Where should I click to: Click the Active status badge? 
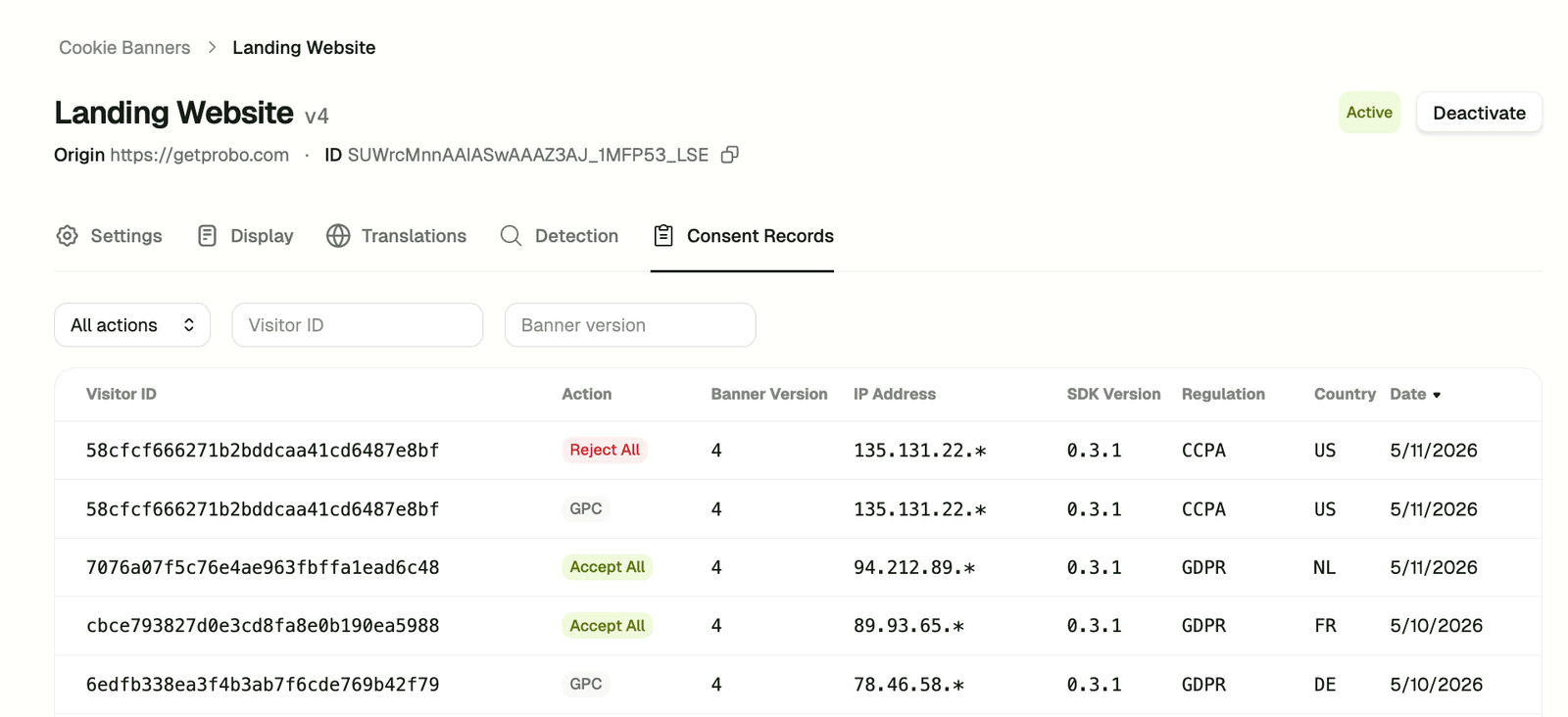(x=1369, y=113)
